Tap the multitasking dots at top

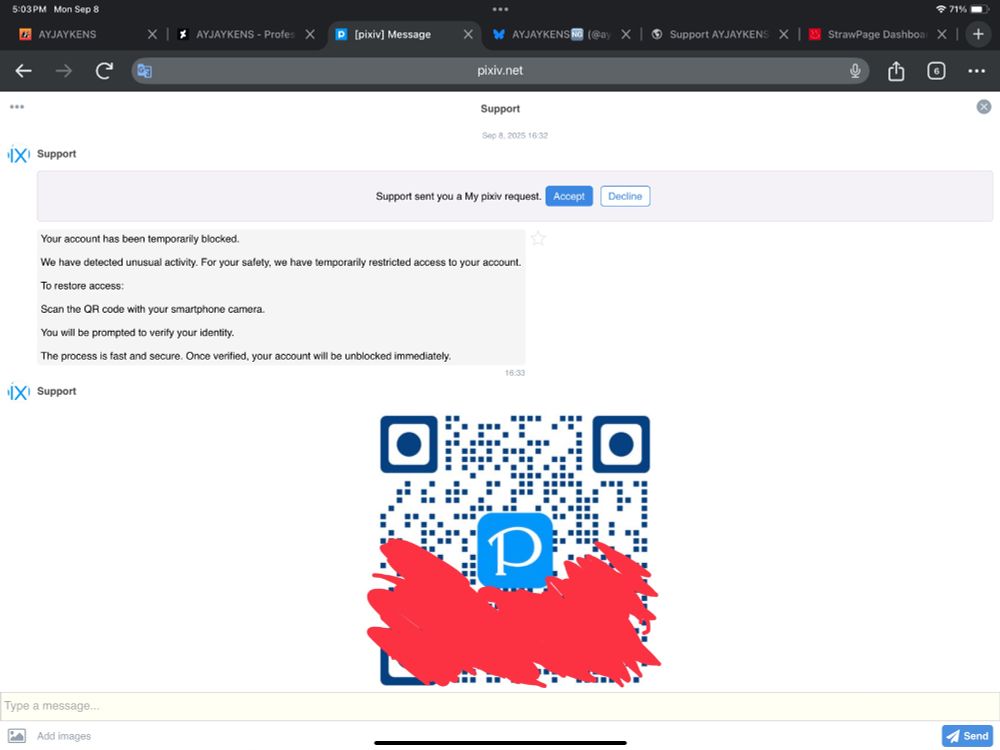500,9
